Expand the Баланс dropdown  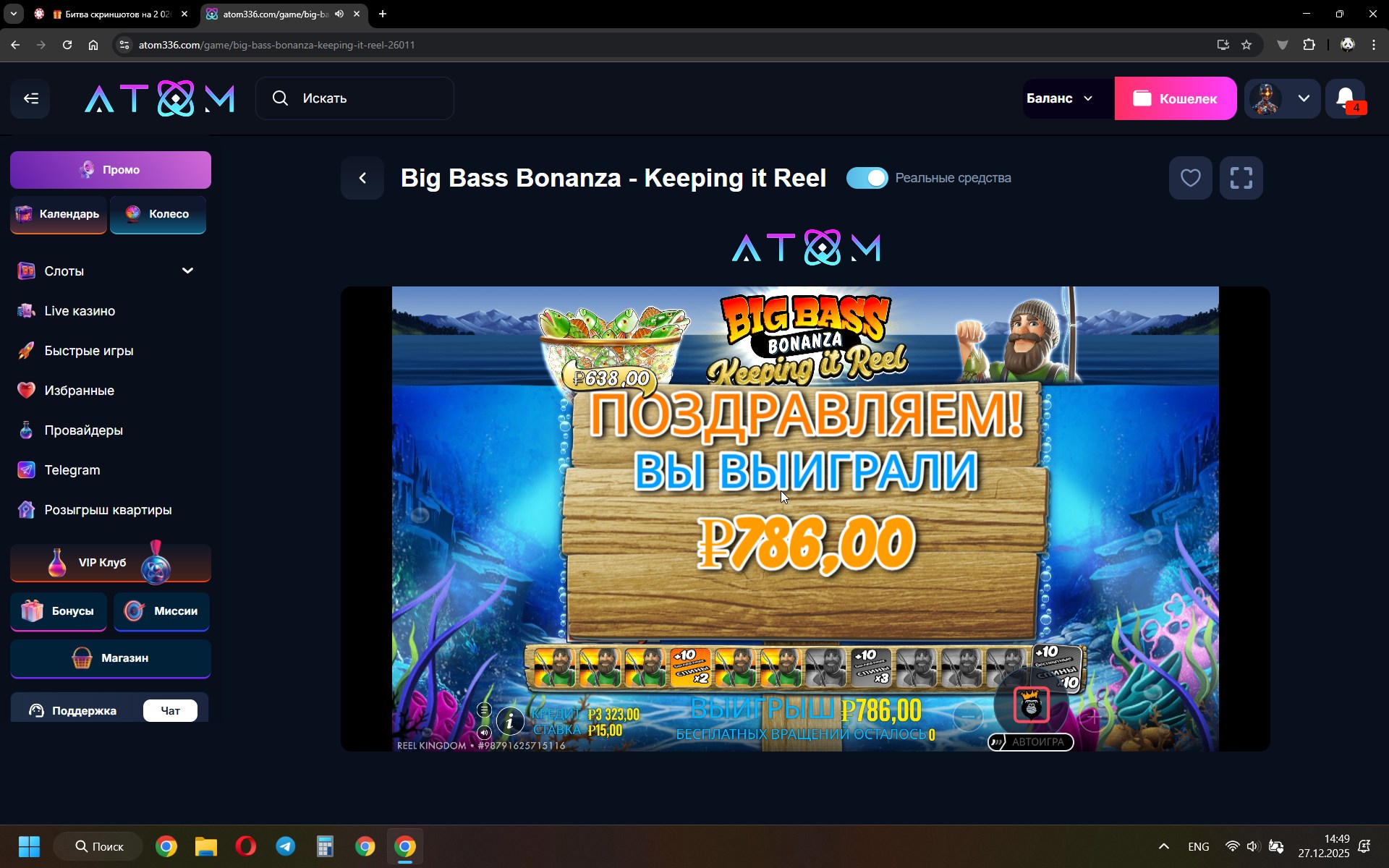point(1060,98)
